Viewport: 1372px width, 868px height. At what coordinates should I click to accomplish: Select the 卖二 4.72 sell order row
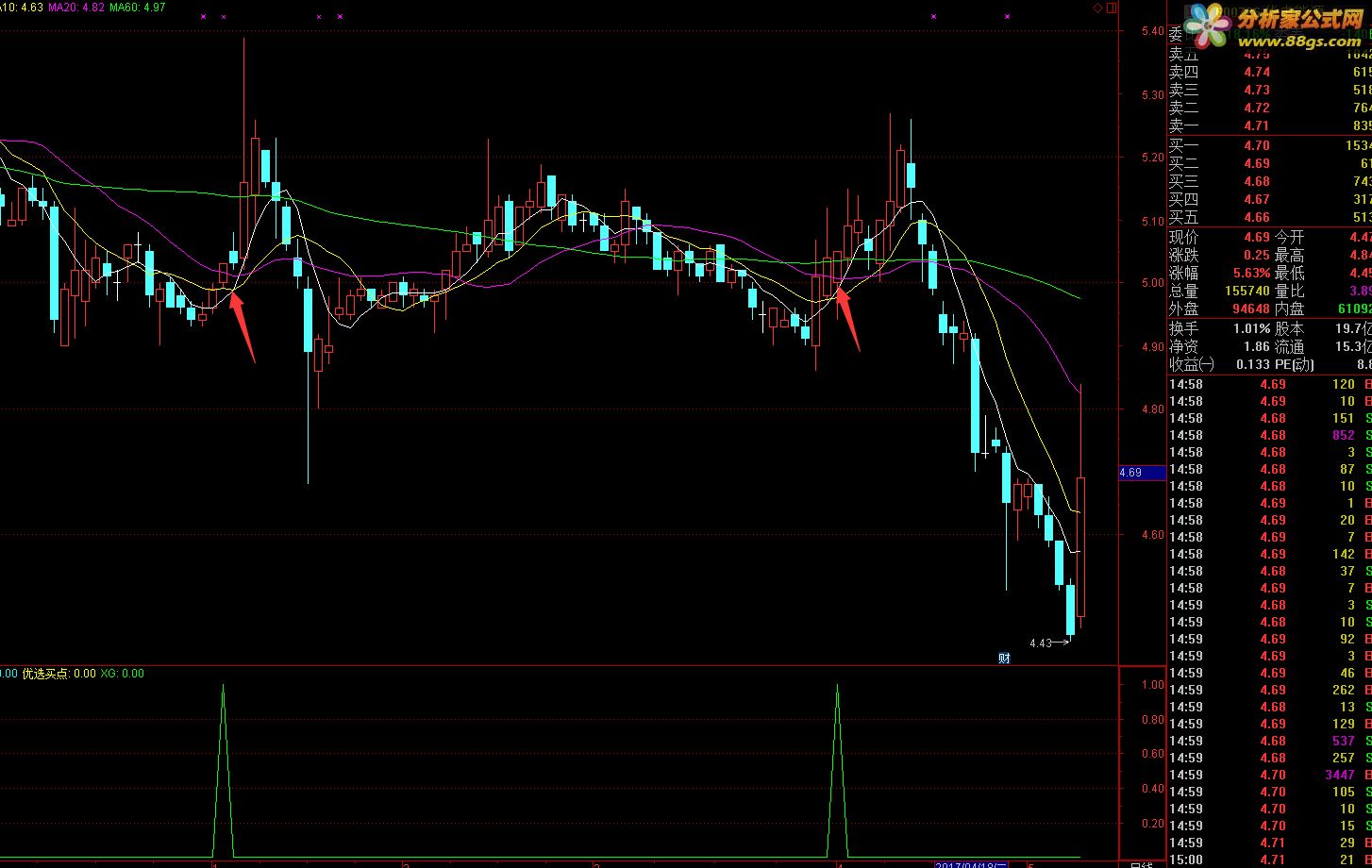point(1270,108)
